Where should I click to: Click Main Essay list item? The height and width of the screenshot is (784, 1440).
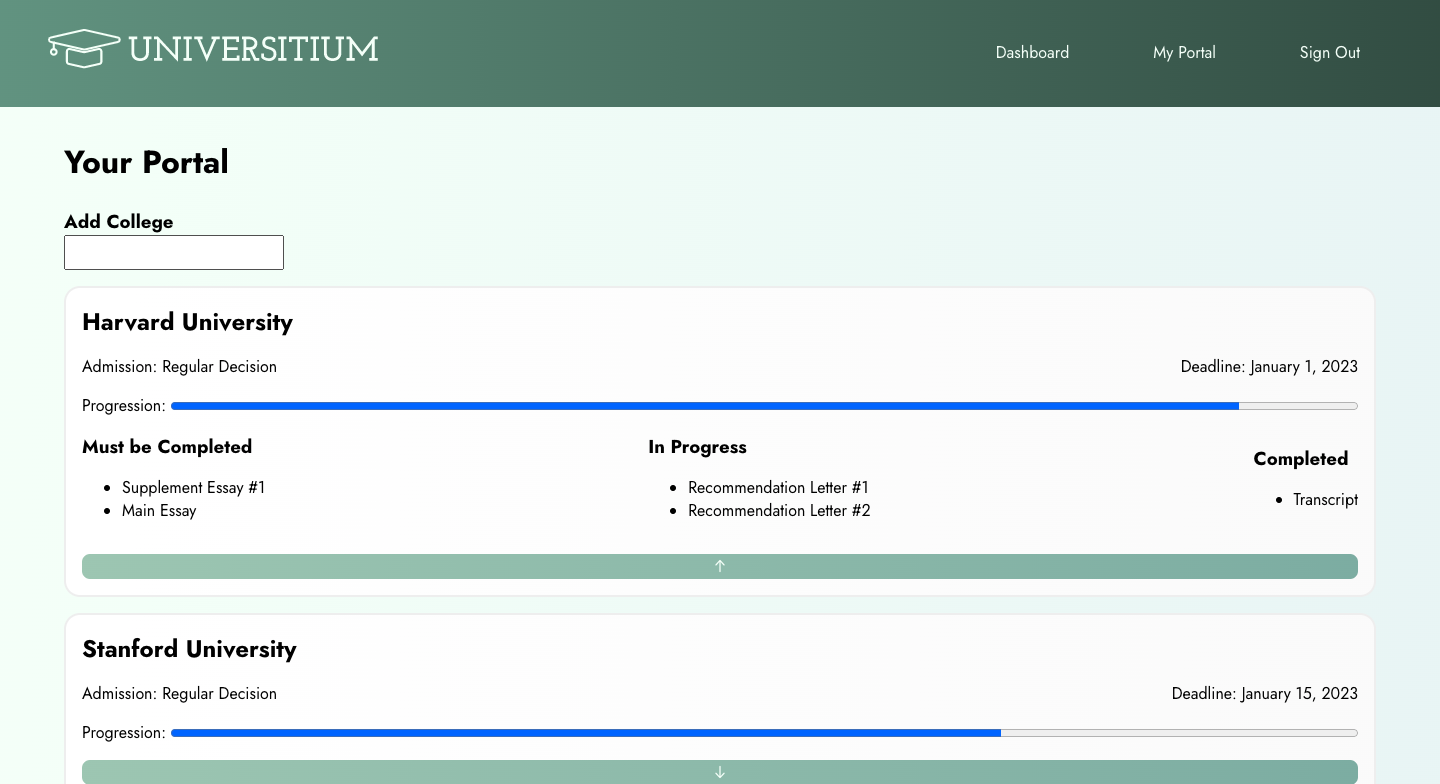159,511
